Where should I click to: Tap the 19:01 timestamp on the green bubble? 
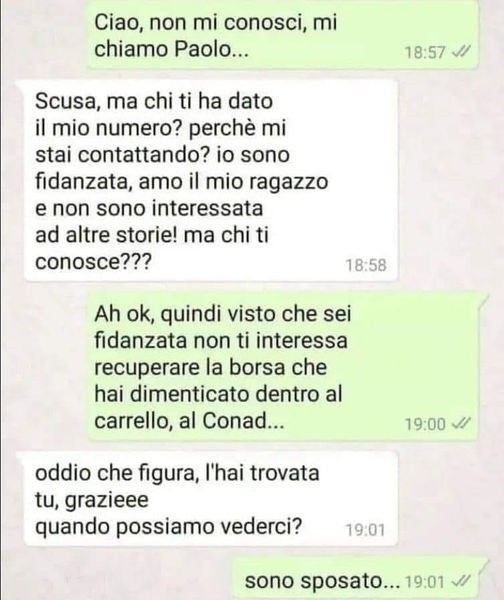[424, 582]
